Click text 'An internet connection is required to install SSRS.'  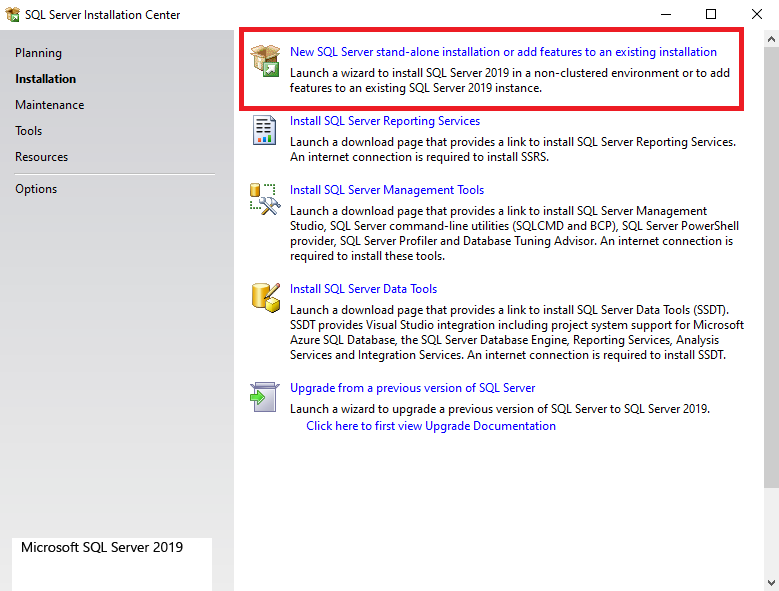pos(419,157)
